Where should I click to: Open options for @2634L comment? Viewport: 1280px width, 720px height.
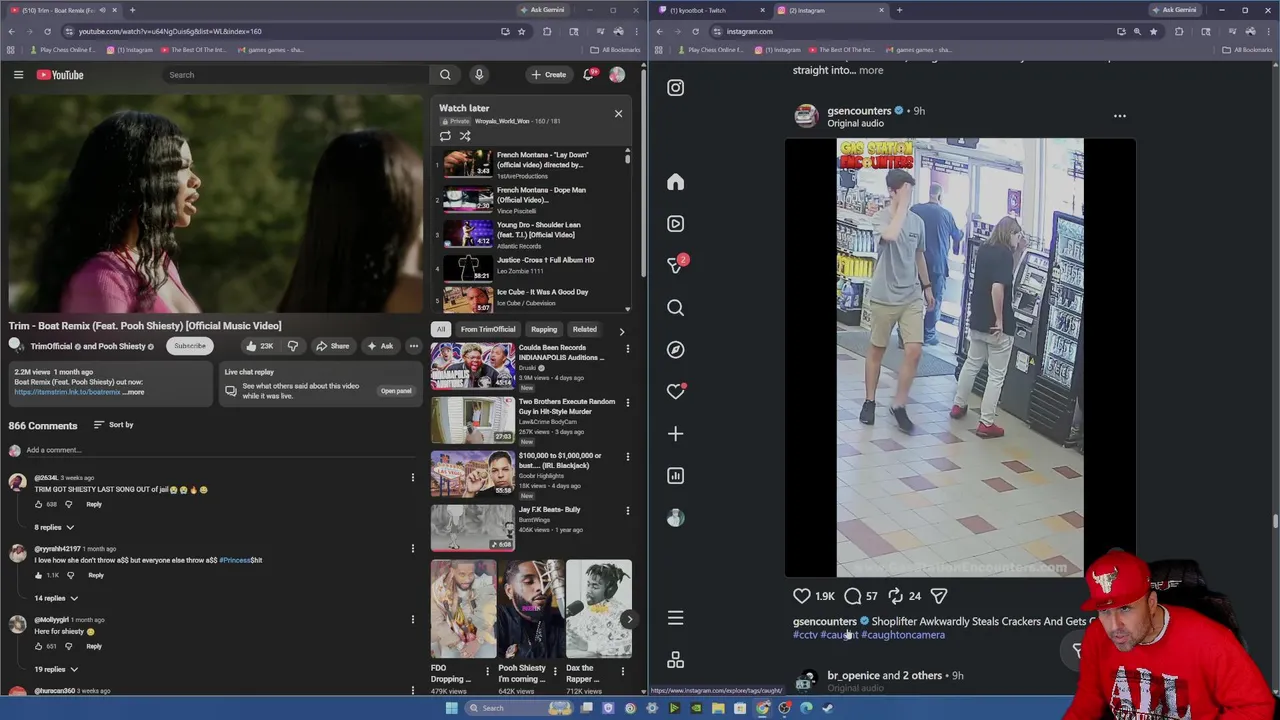(x=412, y=478)
